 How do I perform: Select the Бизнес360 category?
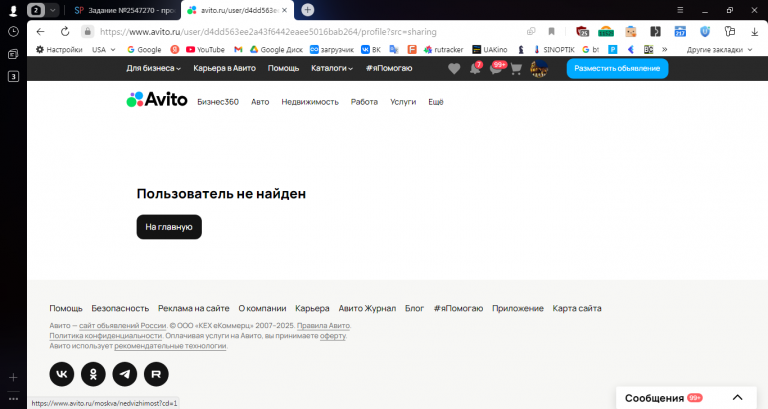point(218,102)
